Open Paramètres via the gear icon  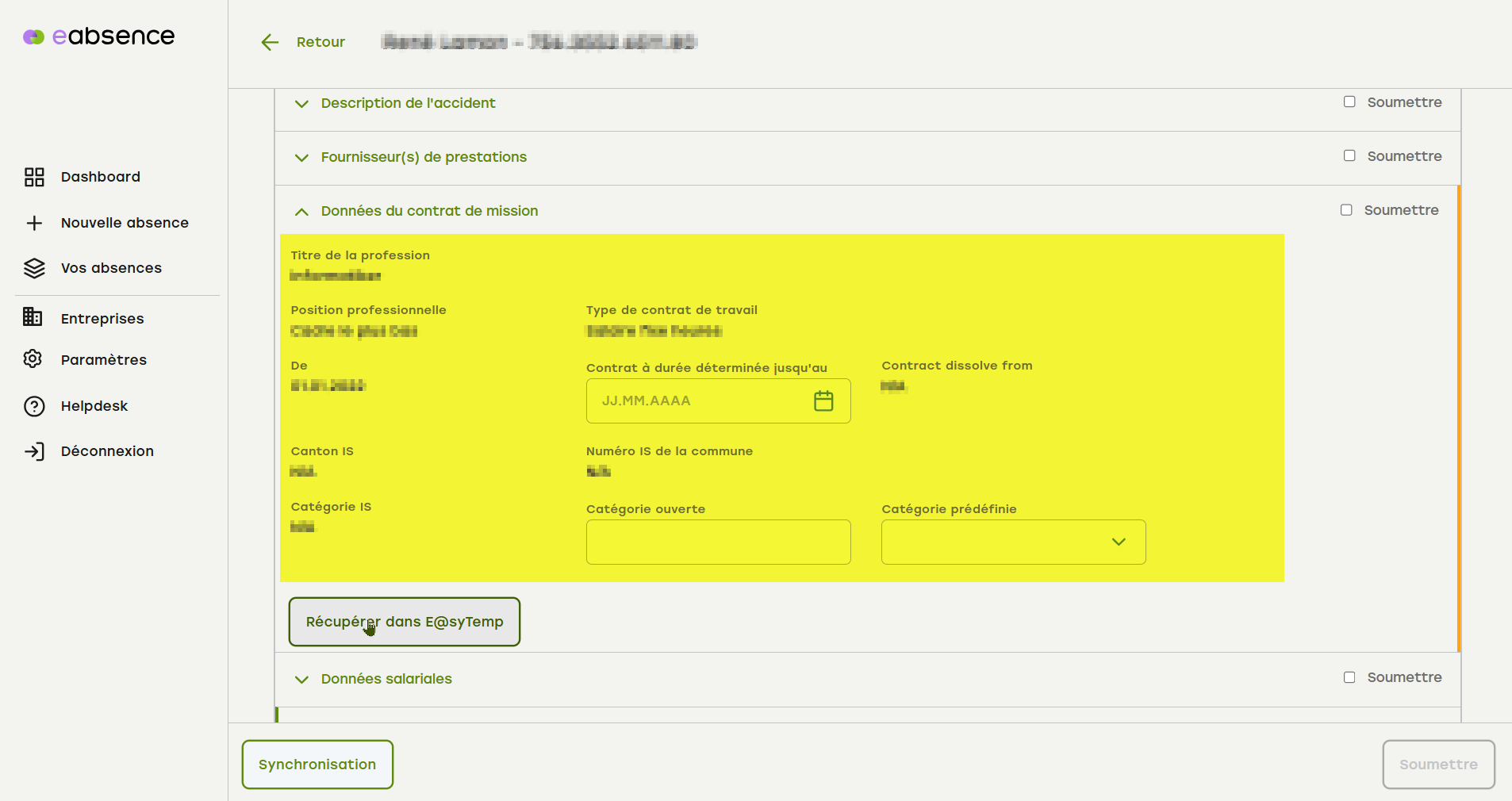[33, 359]
